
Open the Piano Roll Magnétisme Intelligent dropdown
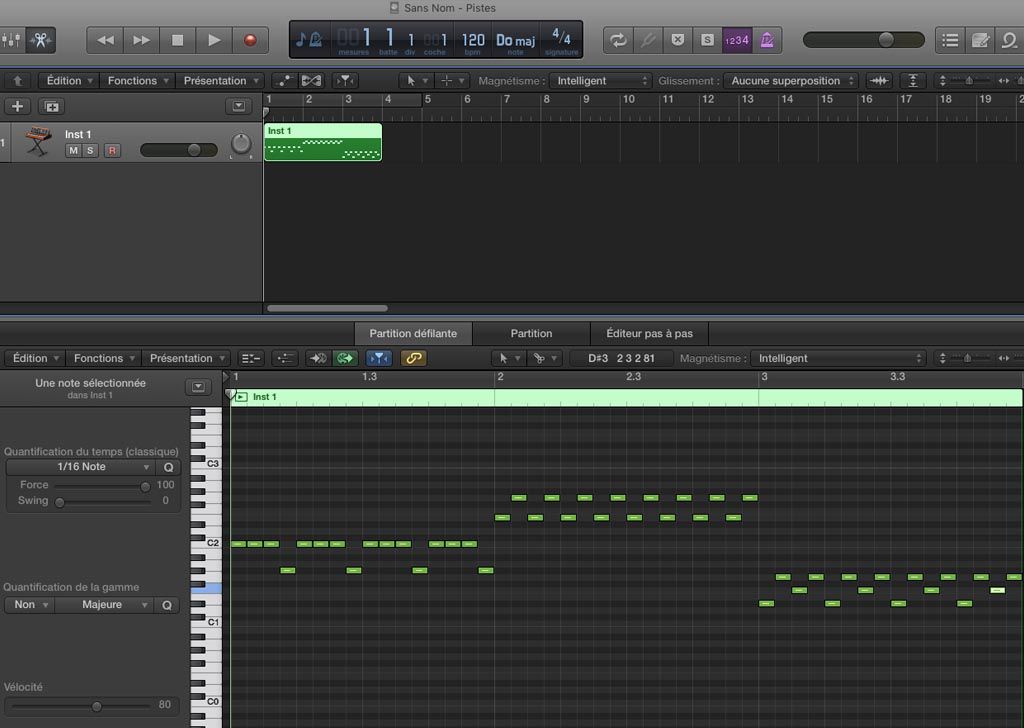[x=839, y=358]
